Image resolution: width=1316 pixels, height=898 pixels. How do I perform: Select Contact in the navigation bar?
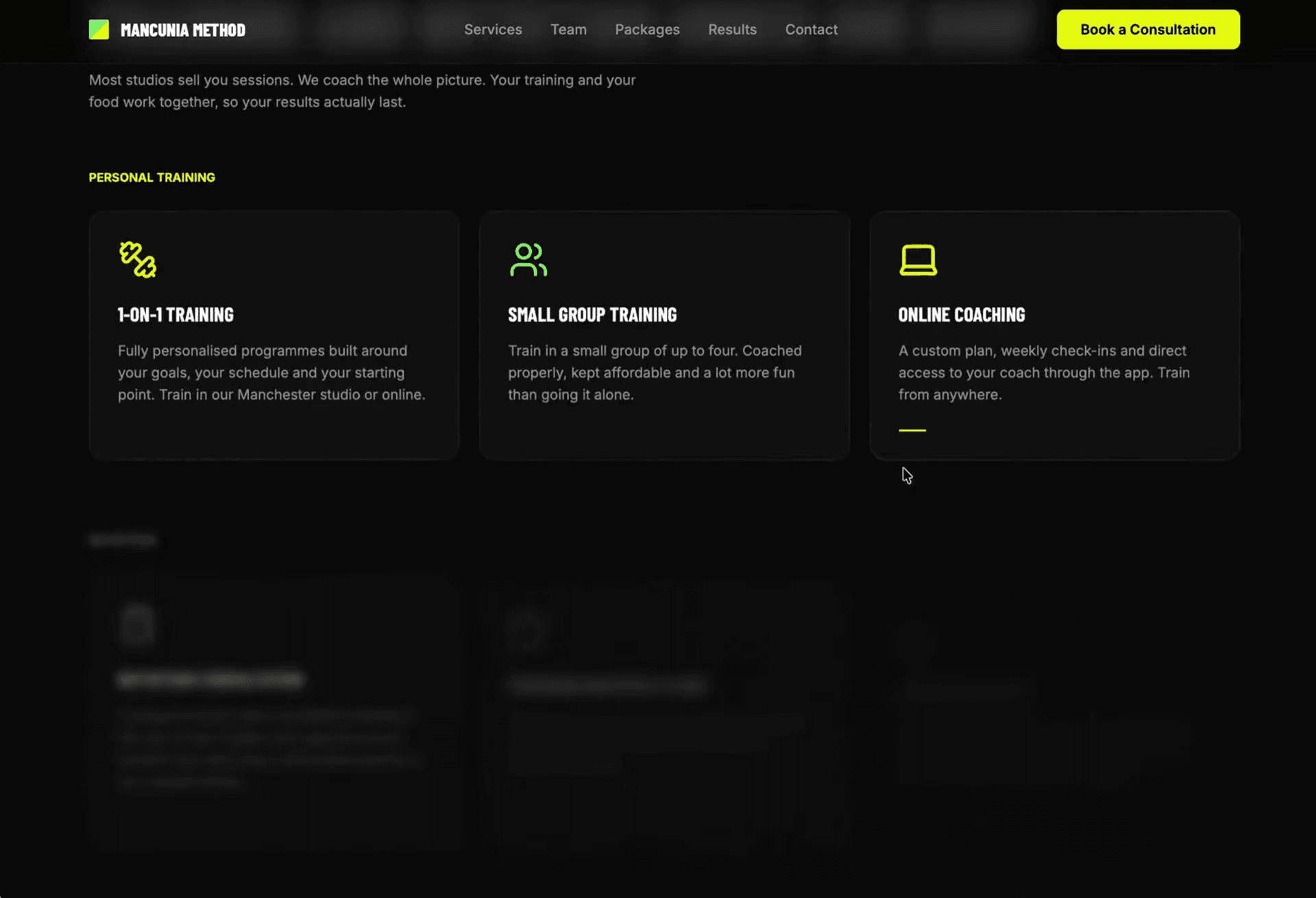811,29
